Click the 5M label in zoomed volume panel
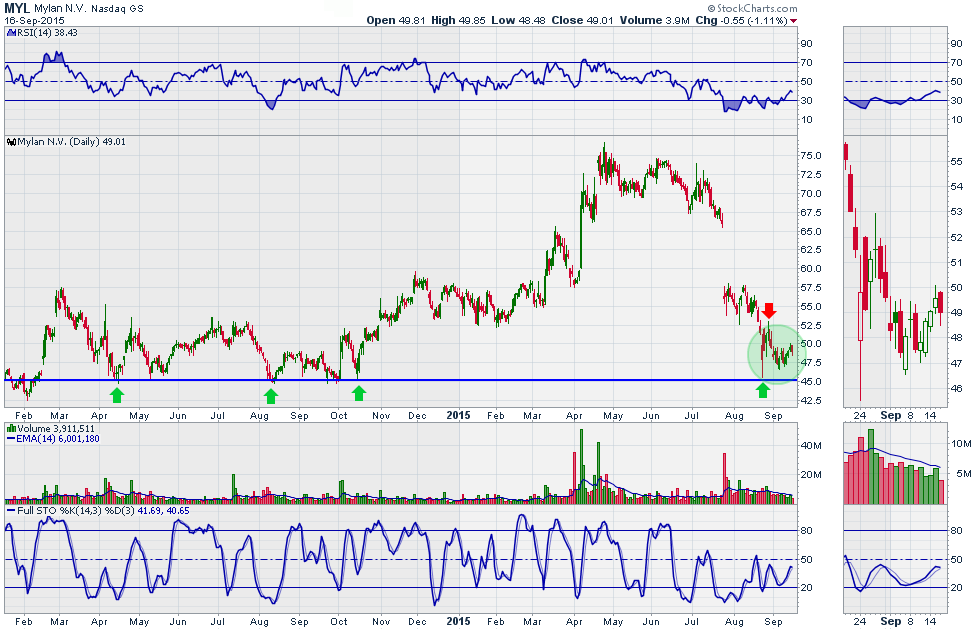975x629 pixels. tap(964, 474)
